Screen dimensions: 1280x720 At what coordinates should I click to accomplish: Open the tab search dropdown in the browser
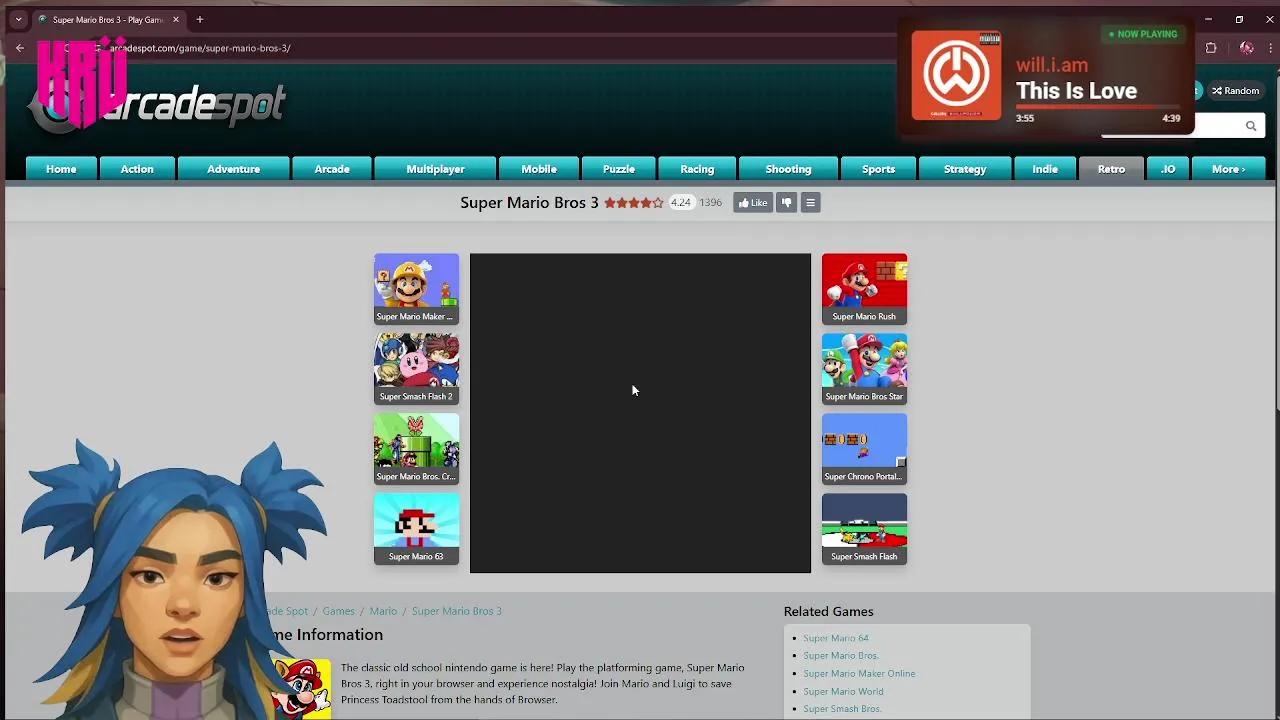point(18,19)
